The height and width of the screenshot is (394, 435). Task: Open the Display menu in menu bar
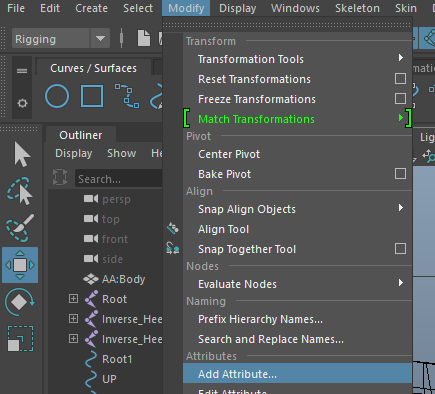pyautogui.click(x=238, y=8)
